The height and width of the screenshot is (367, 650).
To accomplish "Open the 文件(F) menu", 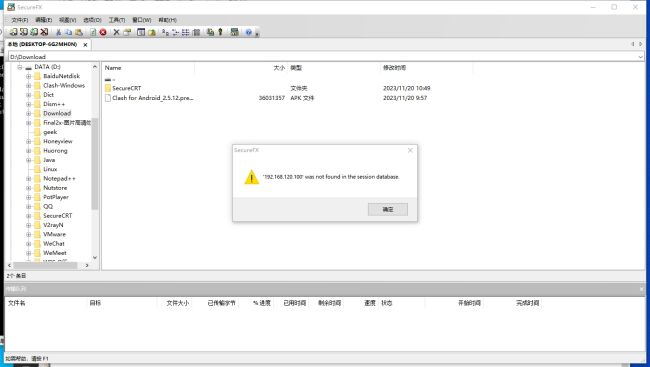I will [19, 20].
